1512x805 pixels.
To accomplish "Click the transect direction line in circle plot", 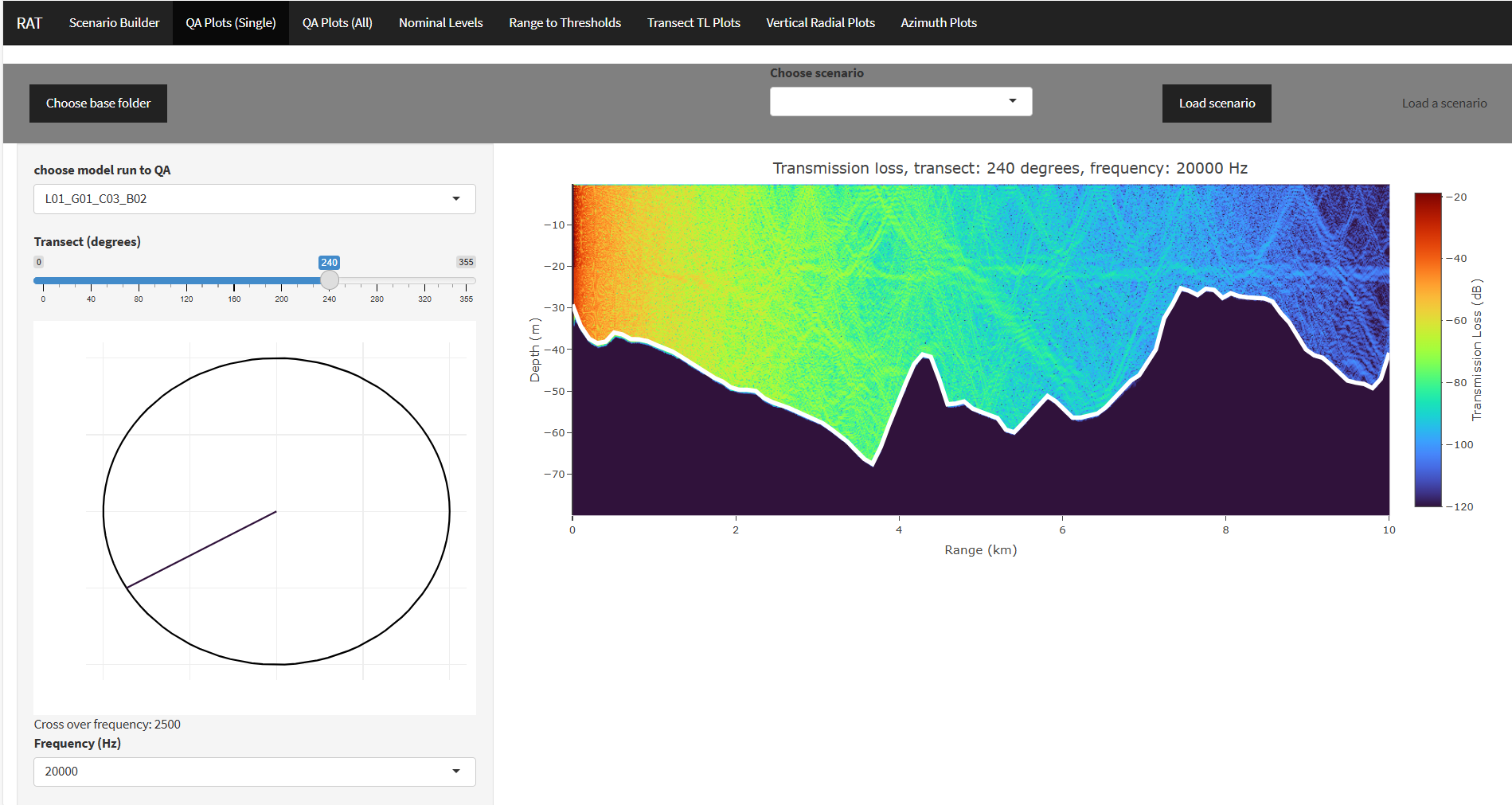I will 201,549.
